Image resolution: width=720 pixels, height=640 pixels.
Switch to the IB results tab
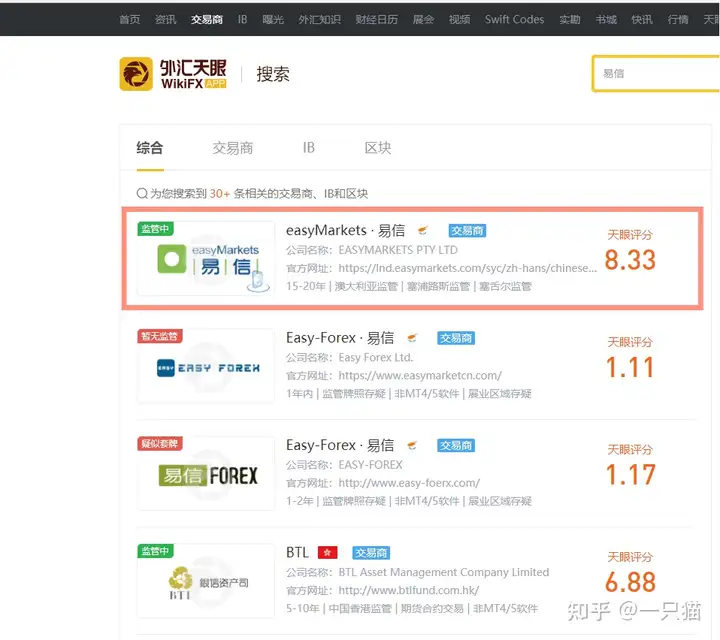pos(309,148)
